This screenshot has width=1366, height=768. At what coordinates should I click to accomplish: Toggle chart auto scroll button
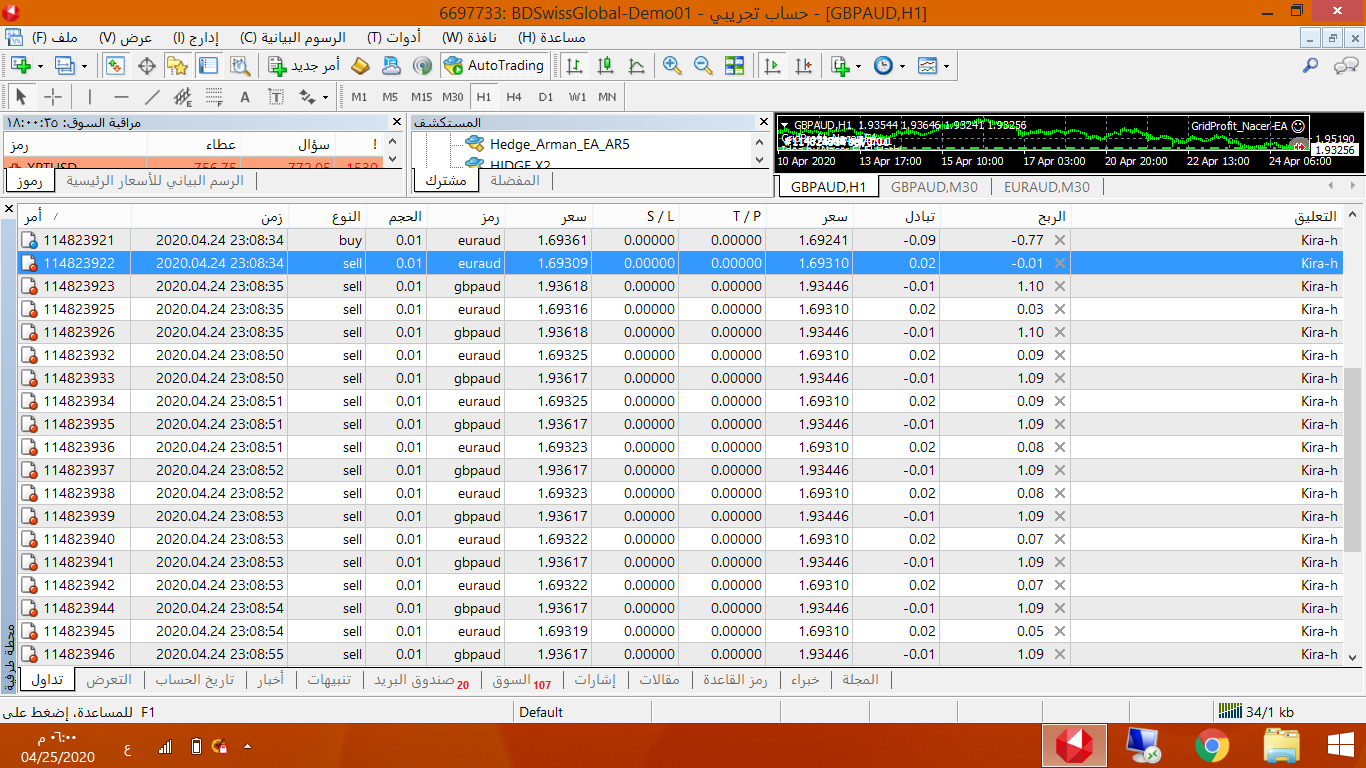coord(772,66)
